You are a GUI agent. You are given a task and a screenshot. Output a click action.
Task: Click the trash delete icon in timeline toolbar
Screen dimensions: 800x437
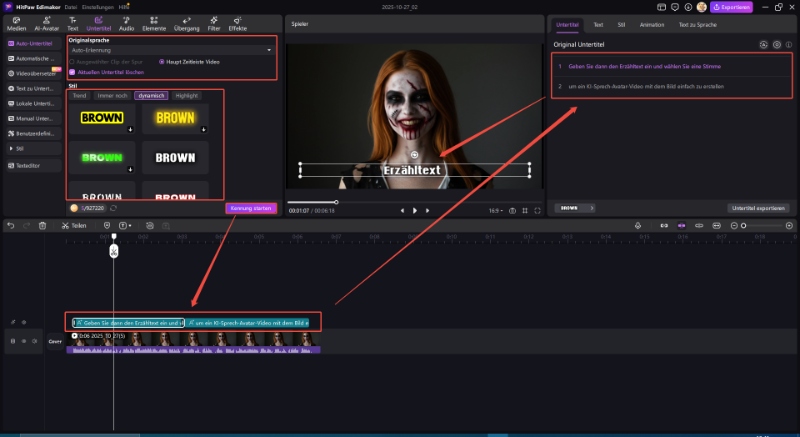(x=42, y=225)
